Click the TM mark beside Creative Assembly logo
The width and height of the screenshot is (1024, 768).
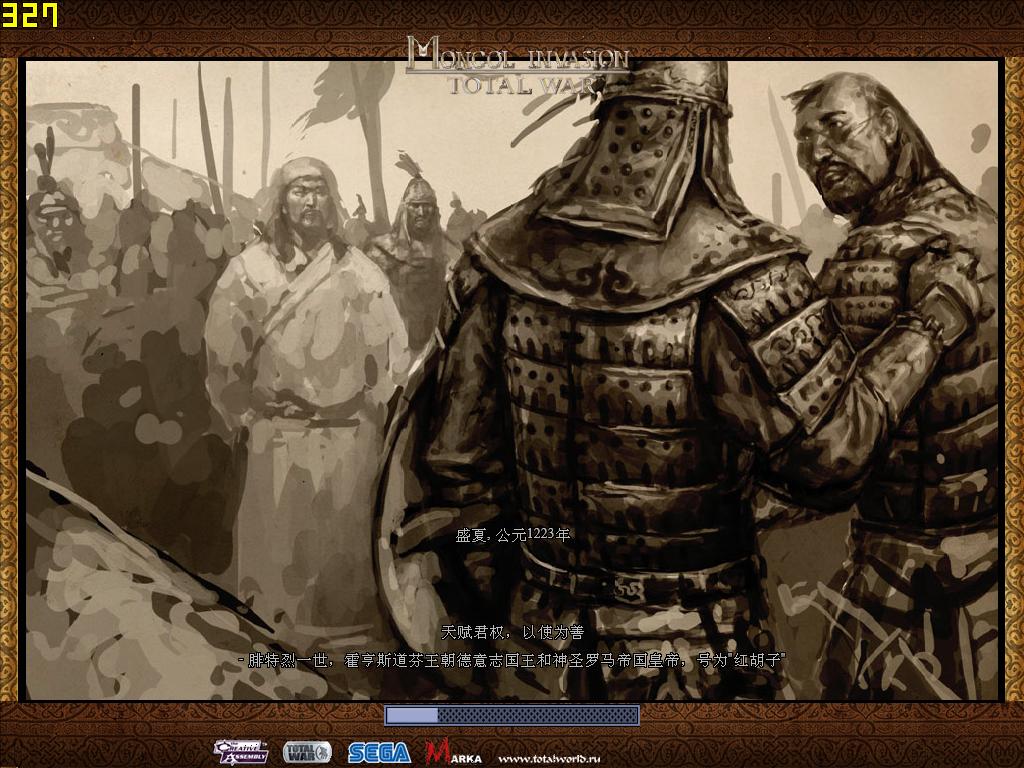pos(264,743)
